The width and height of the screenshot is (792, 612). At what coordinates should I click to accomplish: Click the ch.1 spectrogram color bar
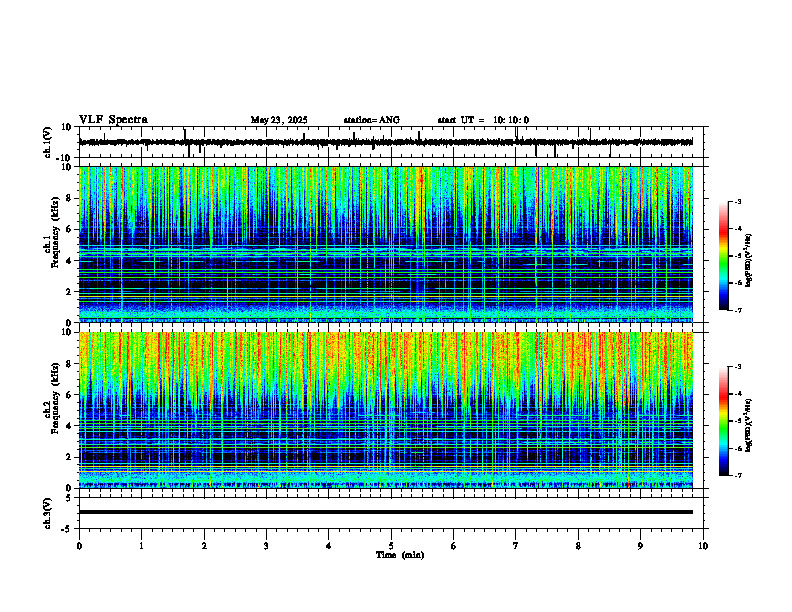[x=724, y=256]
